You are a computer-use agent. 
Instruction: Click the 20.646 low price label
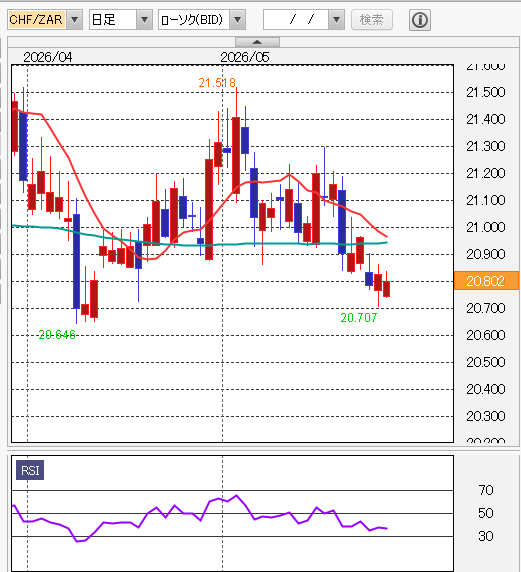click(57, 335)
